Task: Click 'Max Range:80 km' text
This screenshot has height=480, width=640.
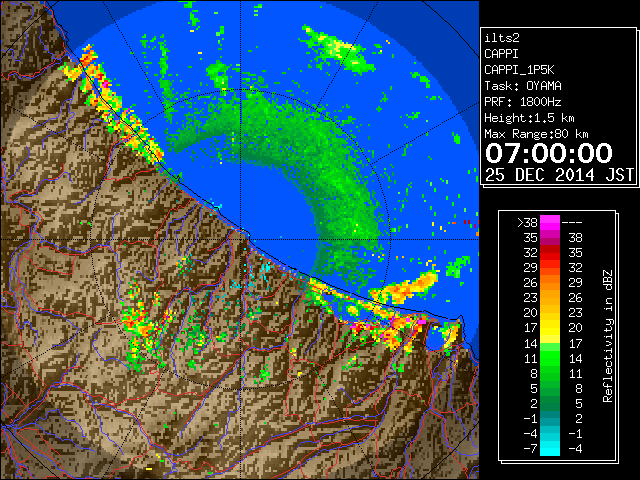Action: click(x=536, y=134)
